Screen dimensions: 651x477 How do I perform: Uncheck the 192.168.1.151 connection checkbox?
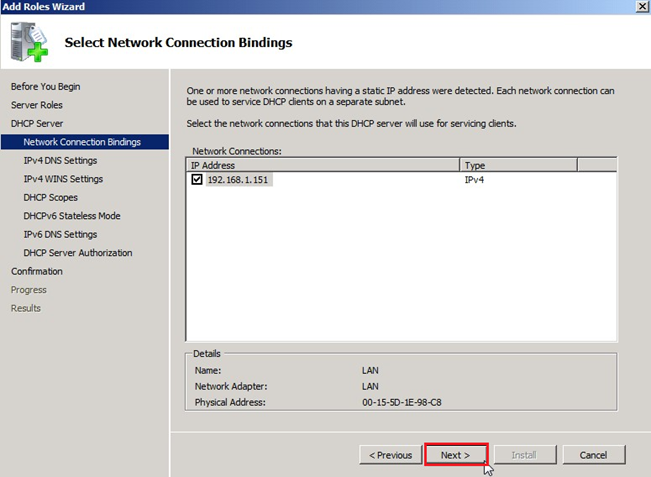coord(197,179)
